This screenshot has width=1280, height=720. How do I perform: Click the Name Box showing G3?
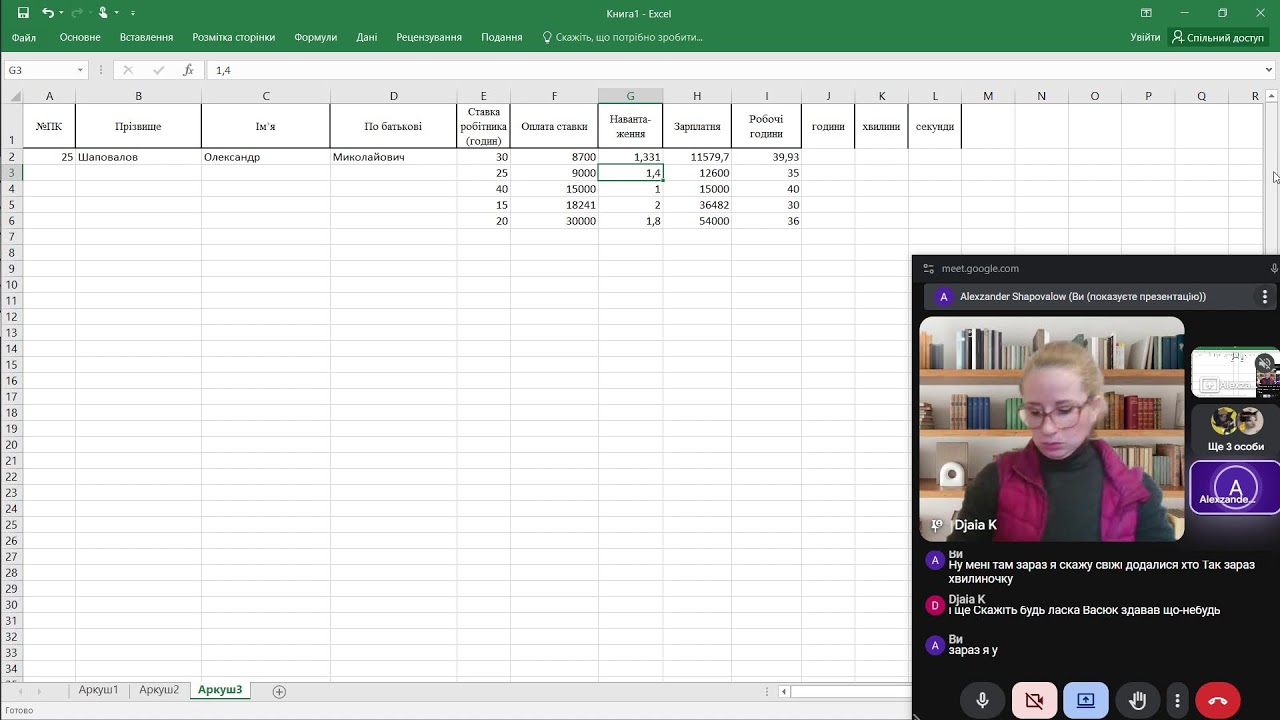click(x=39, y=70)
